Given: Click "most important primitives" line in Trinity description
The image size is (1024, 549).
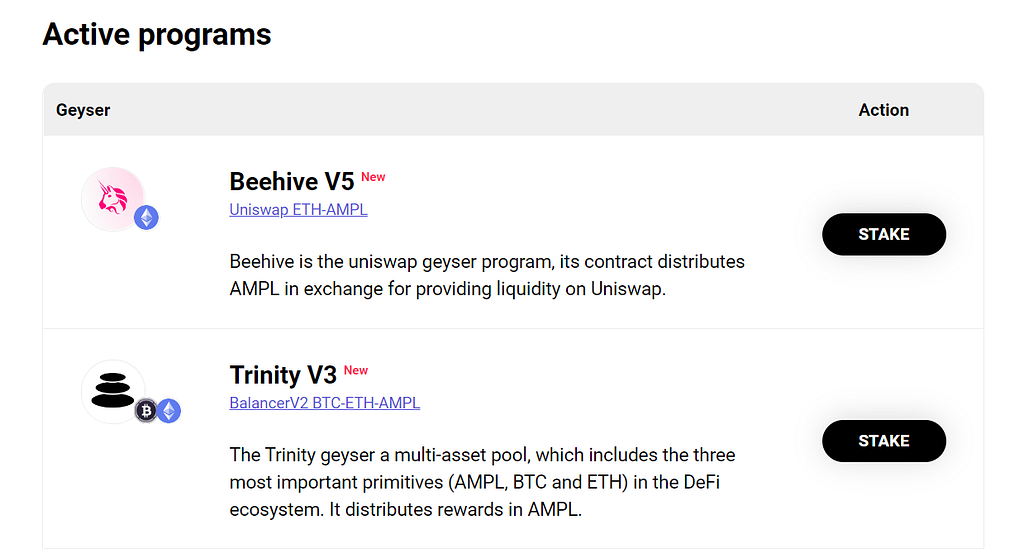Looking at the screenshot, I should [475, 482].
